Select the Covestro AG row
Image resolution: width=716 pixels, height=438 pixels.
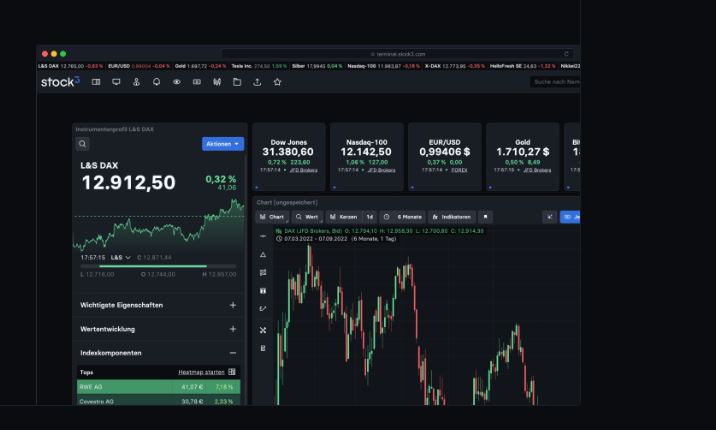158,401
